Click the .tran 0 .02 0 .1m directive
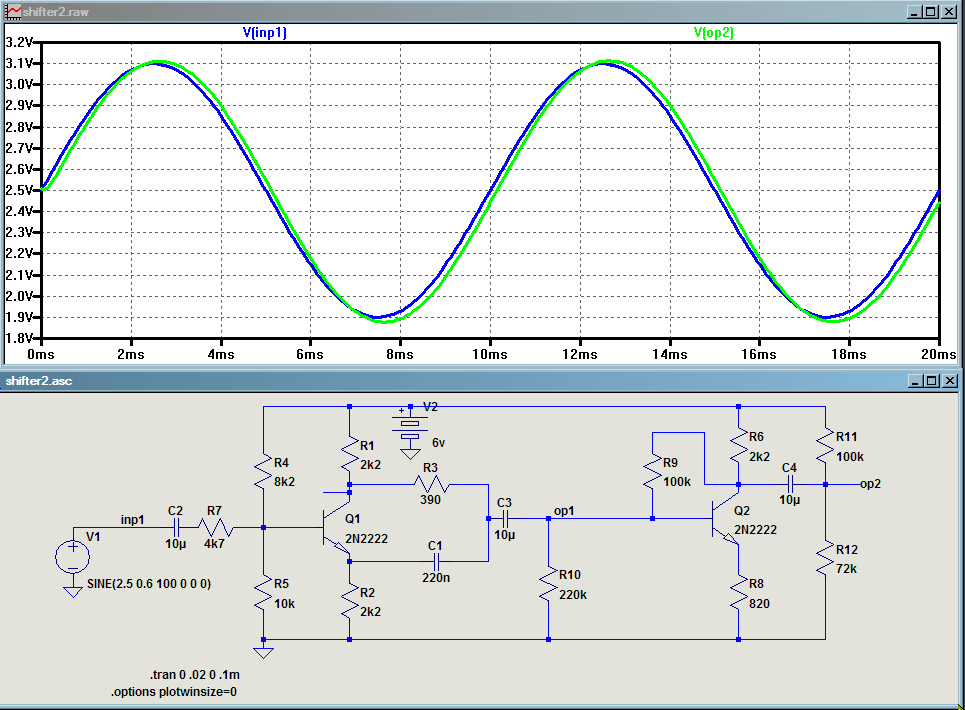This screenshot has height=710, width=965. pos(195,674)
